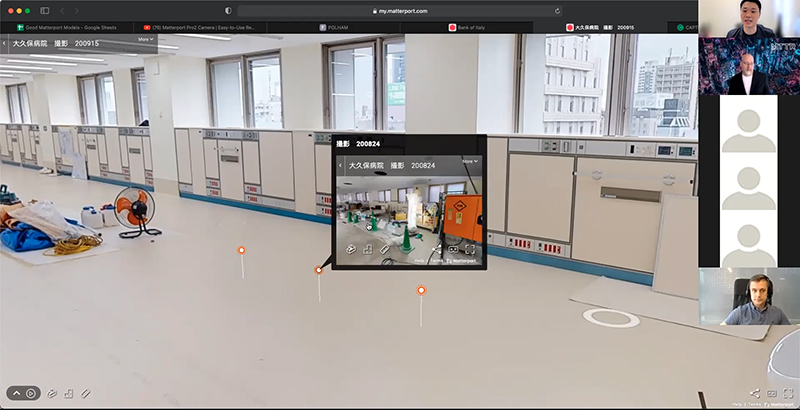Toggle fullscreen on the main viewer
The height and width of the screenshot is (410, 800).
[788, 393]
